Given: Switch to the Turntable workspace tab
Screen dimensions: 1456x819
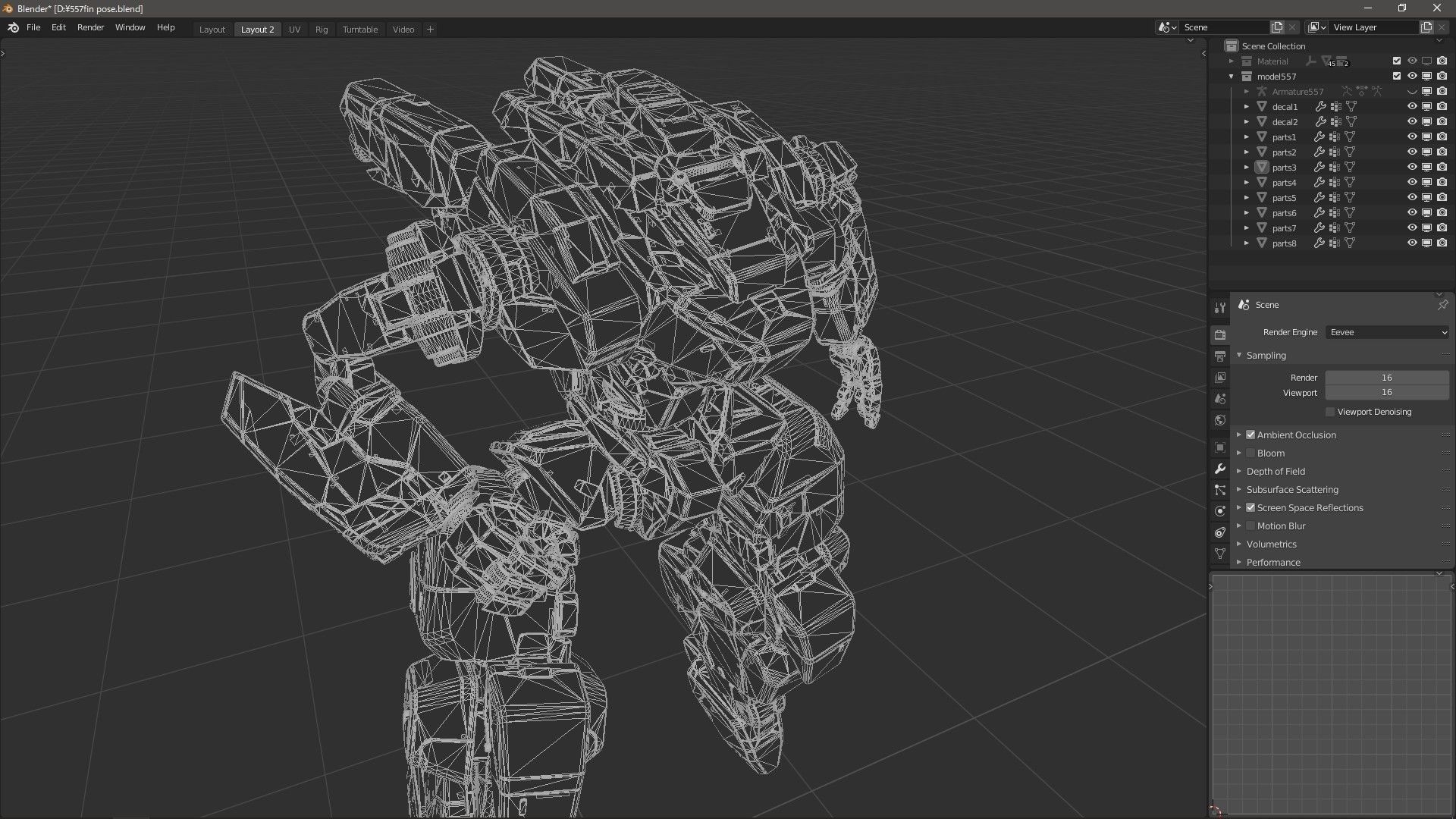Looking at the screenshot, I should click(x=359, y=30).
